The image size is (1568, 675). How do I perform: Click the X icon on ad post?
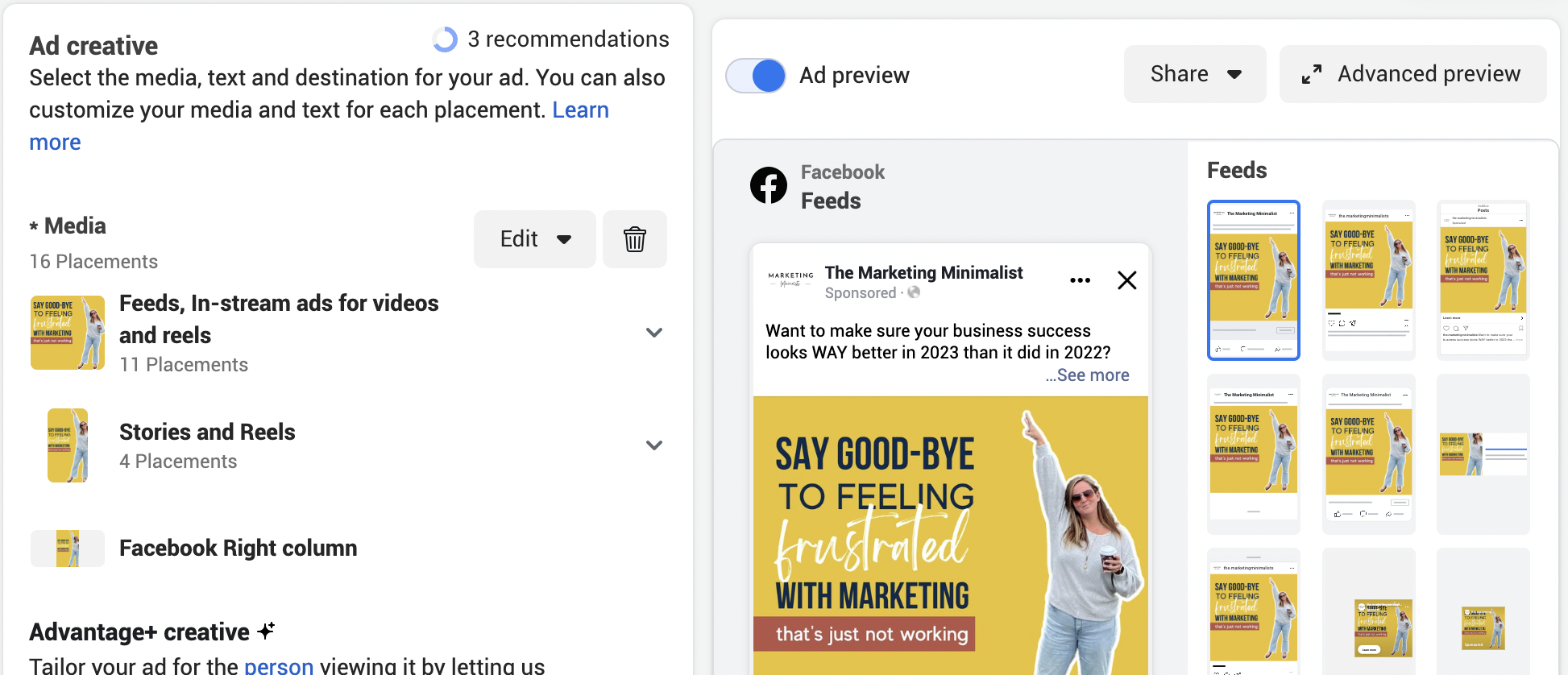click(x=1127, y=280)
